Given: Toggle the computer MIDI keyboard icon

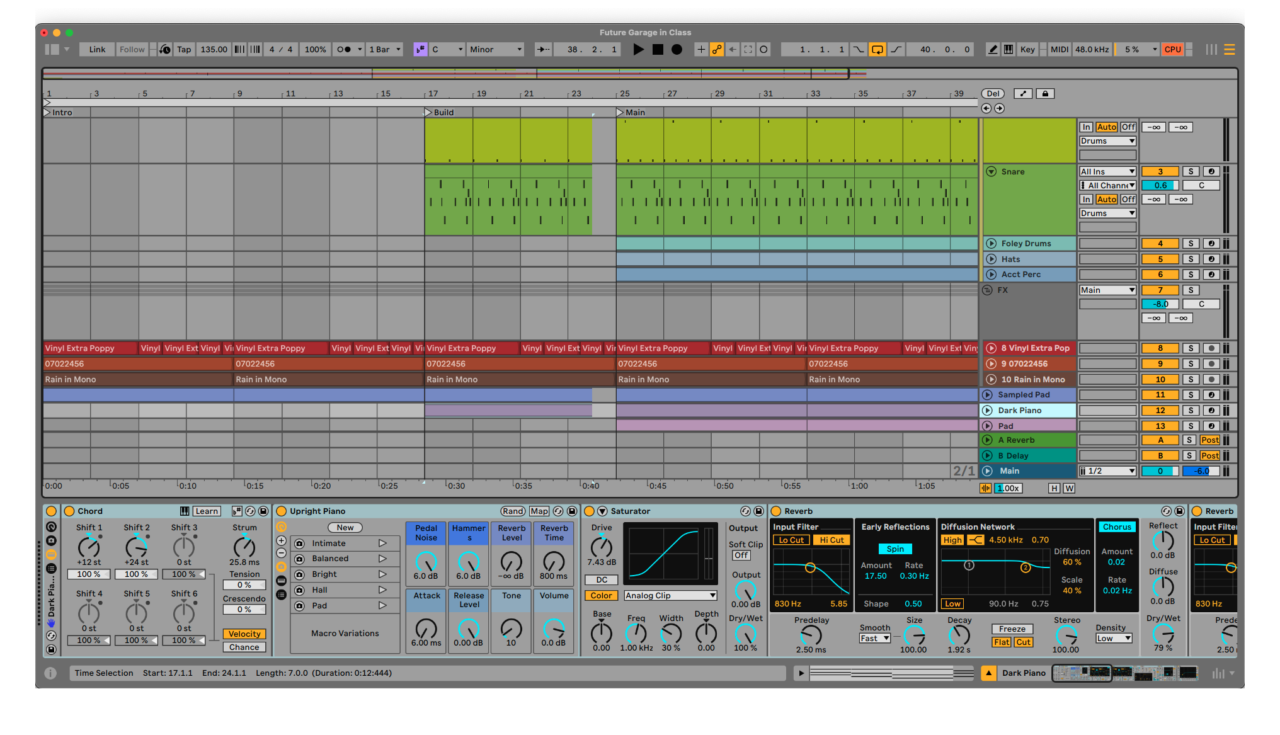Looking at the screenshot, I should (x=1009, y=49).
